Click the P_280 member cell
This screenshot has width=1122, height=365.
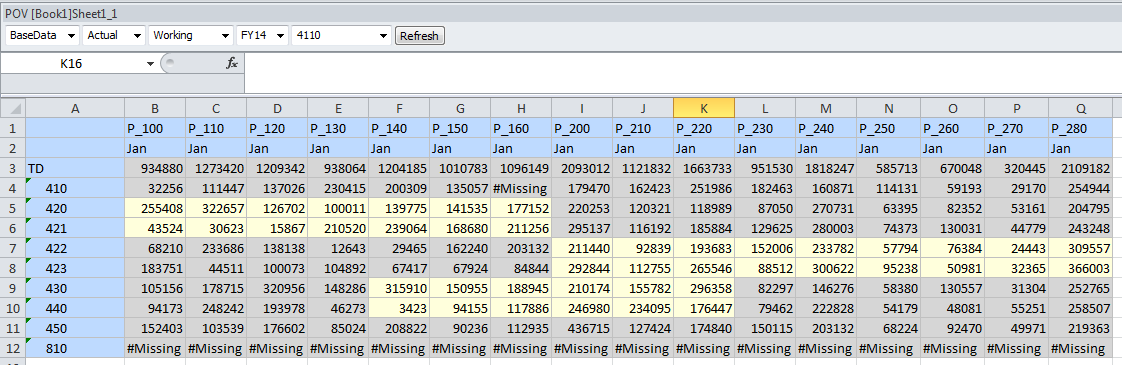coord(1080,129)
